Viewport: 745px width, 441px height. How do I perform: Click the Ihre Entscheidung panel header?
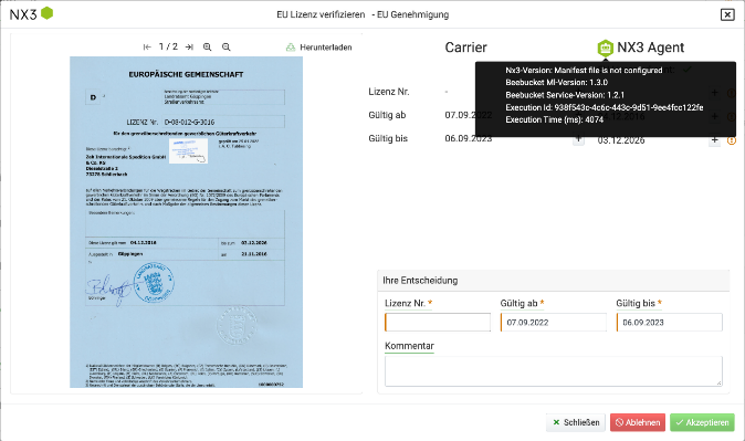pos(554,281)
